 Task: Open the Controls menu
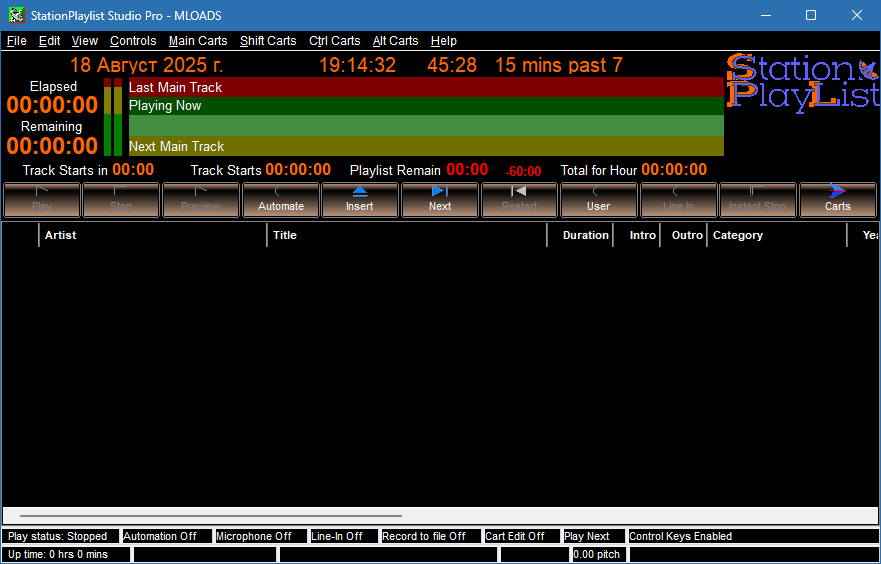point(133,41)
